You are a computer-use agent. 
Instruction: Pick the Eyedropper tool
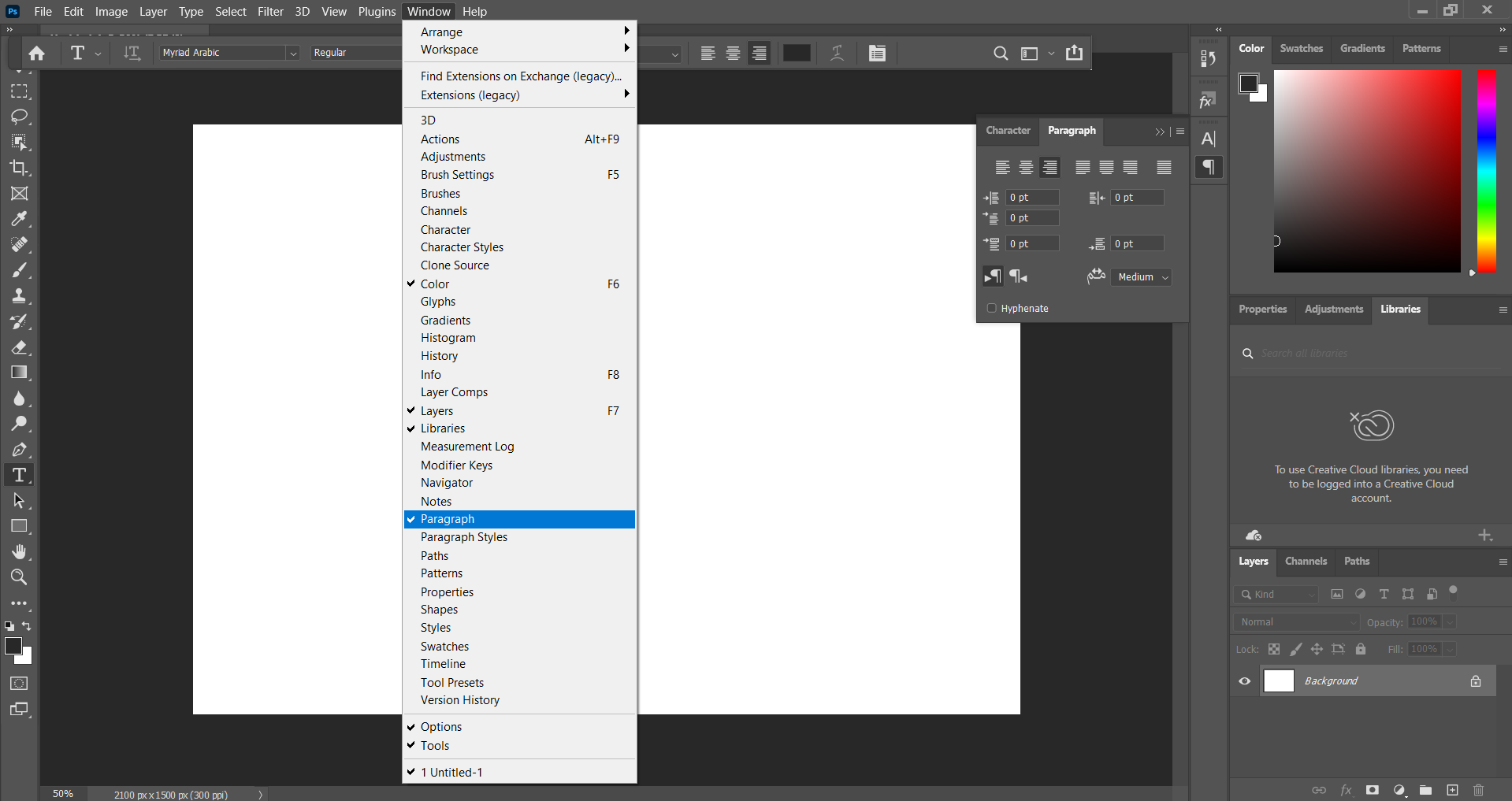[x=19, y=219]
